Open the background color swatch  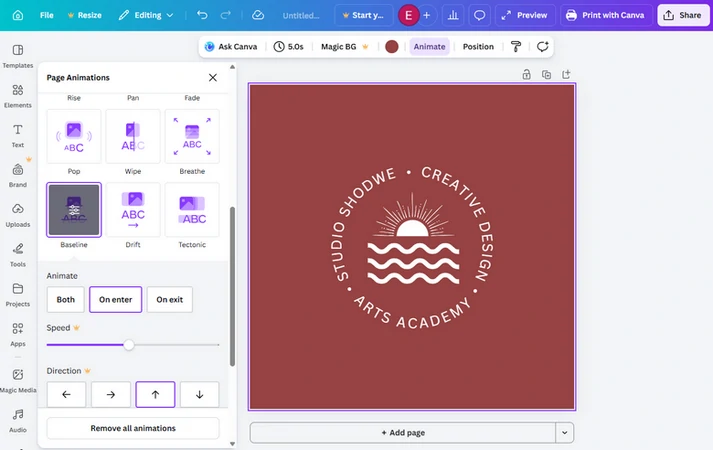point(392,46)
